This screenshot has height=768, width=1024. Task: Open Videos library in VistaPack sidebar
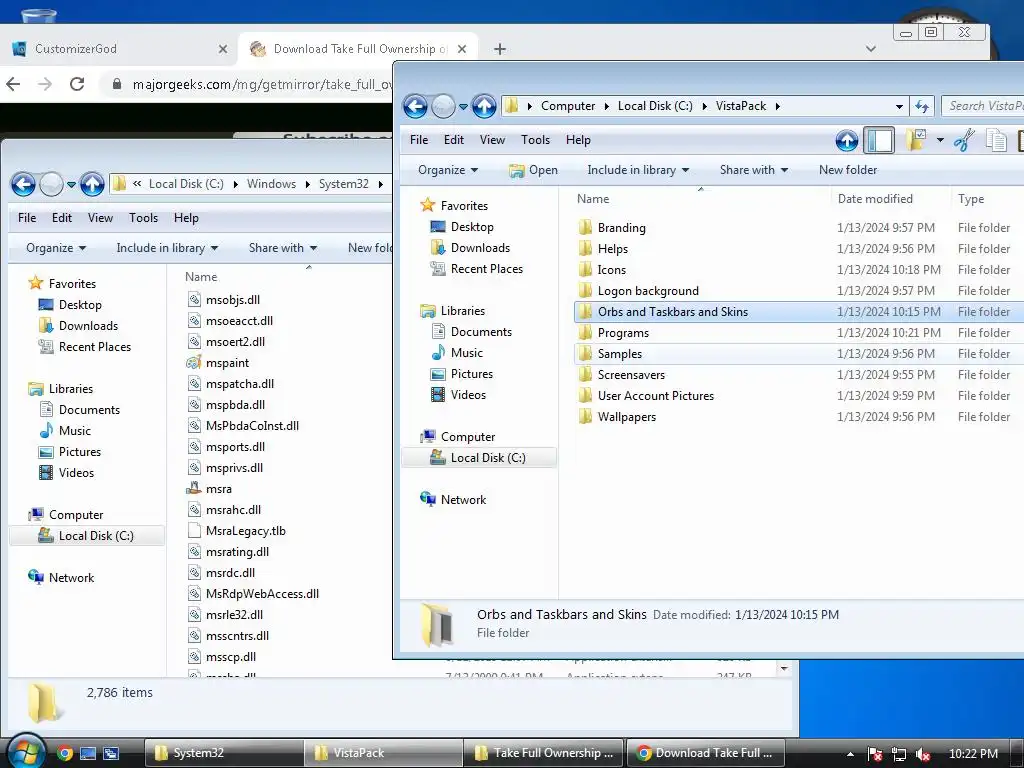pyautogui.click(x=468, y=395)
